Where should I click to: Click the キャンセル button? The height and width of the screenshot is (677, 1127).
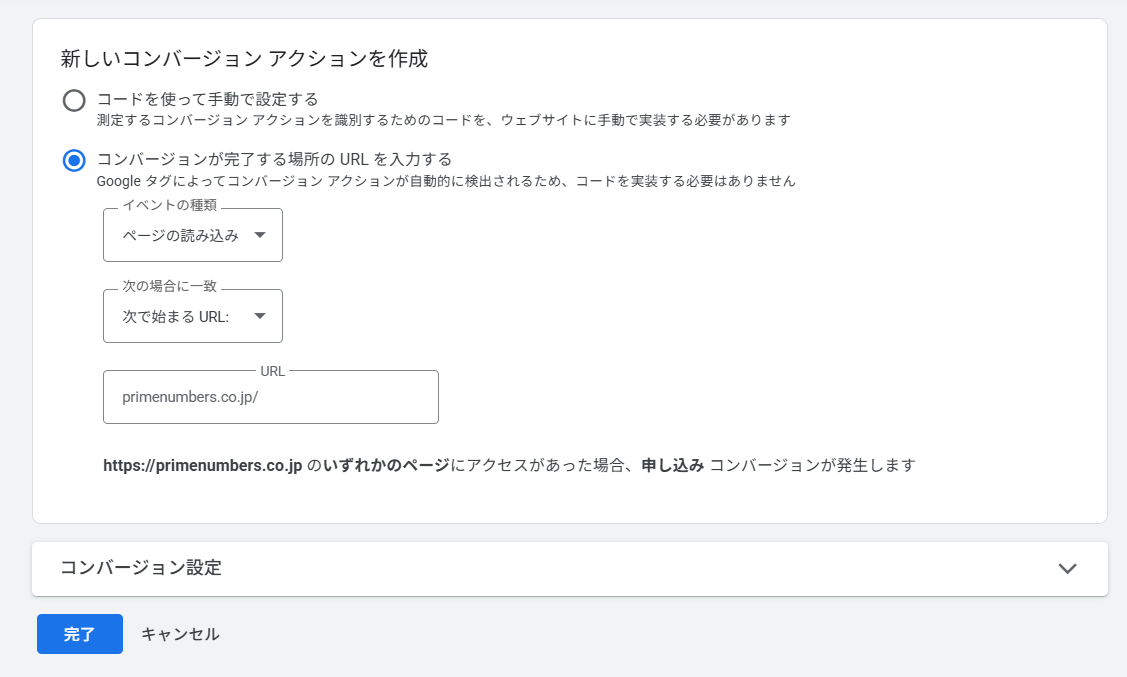coord(180,634)
